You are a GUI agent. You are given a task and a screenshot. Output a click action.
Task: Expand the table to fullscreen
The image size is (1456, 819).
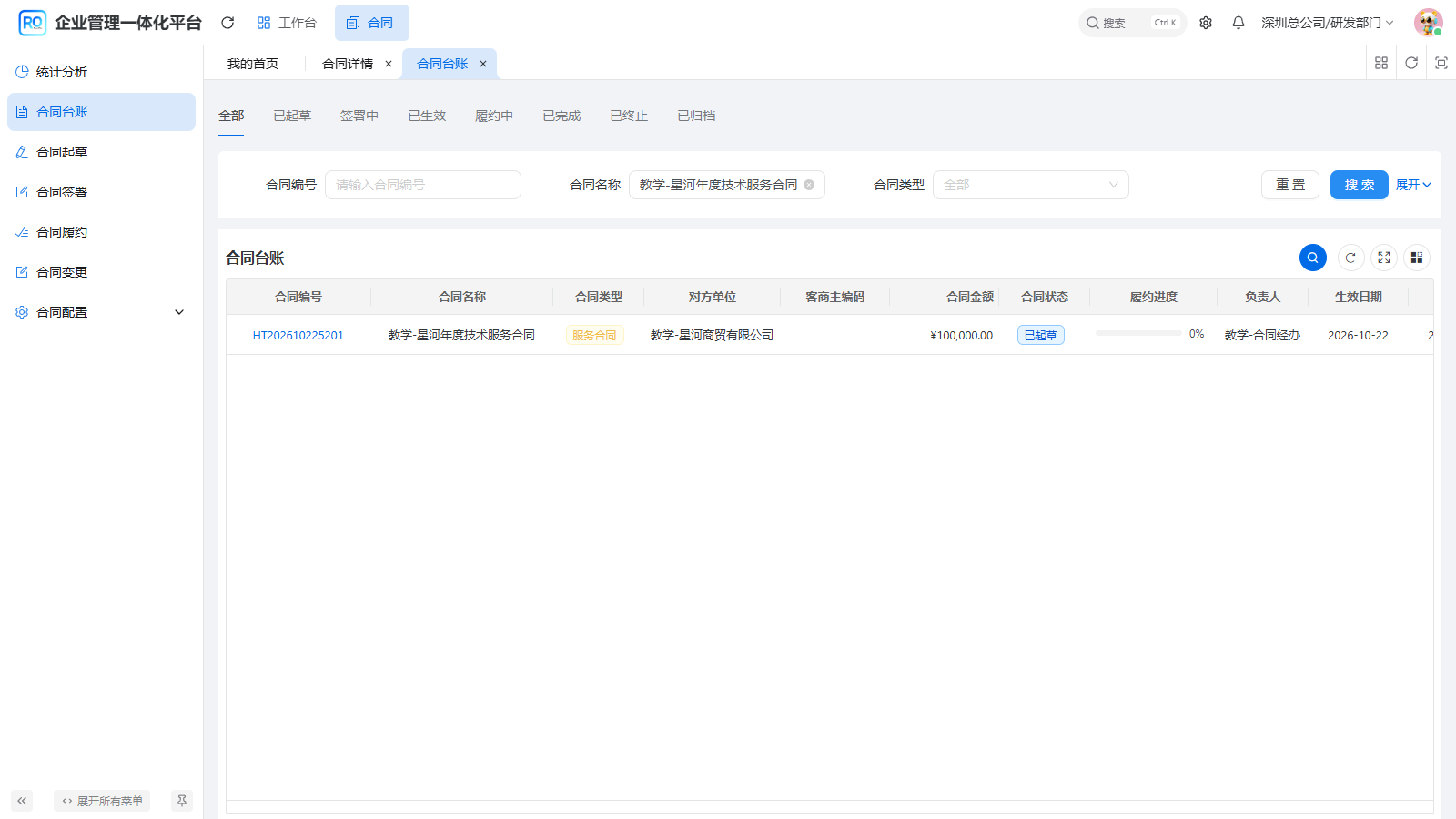[x=1384, y=258]
